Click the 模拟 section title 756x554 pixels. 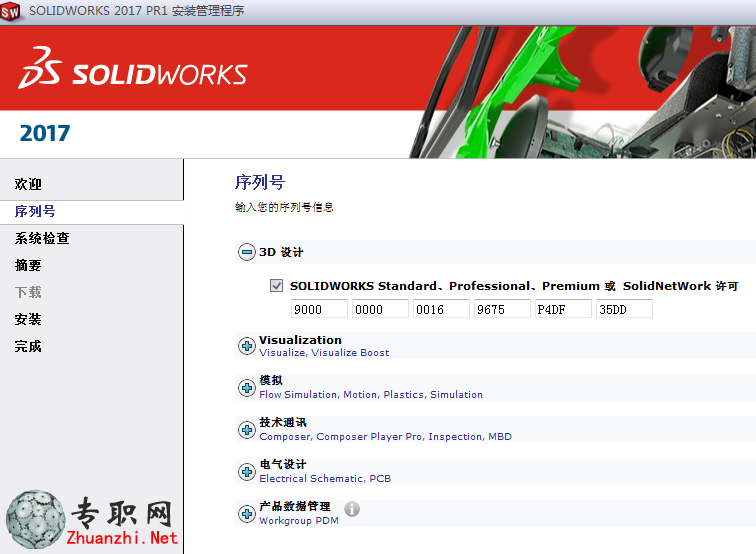pyautogui.click(x=271, y=380)
